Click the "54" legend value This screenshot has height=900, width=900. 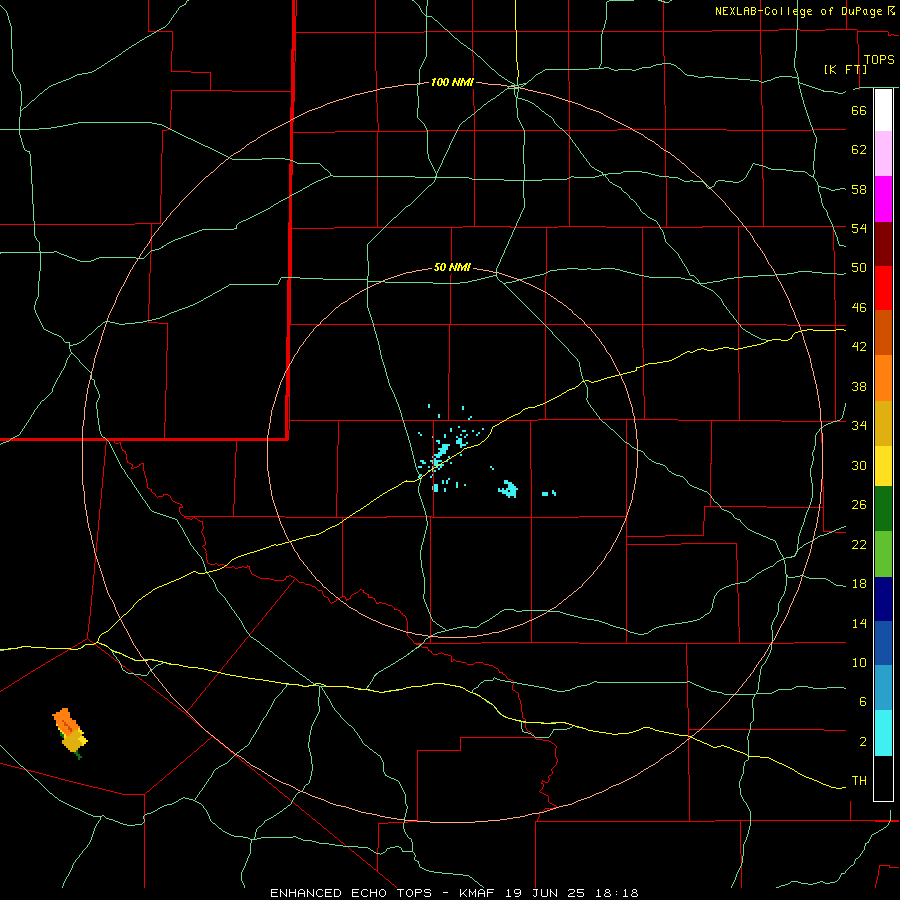tap(859, 228)
